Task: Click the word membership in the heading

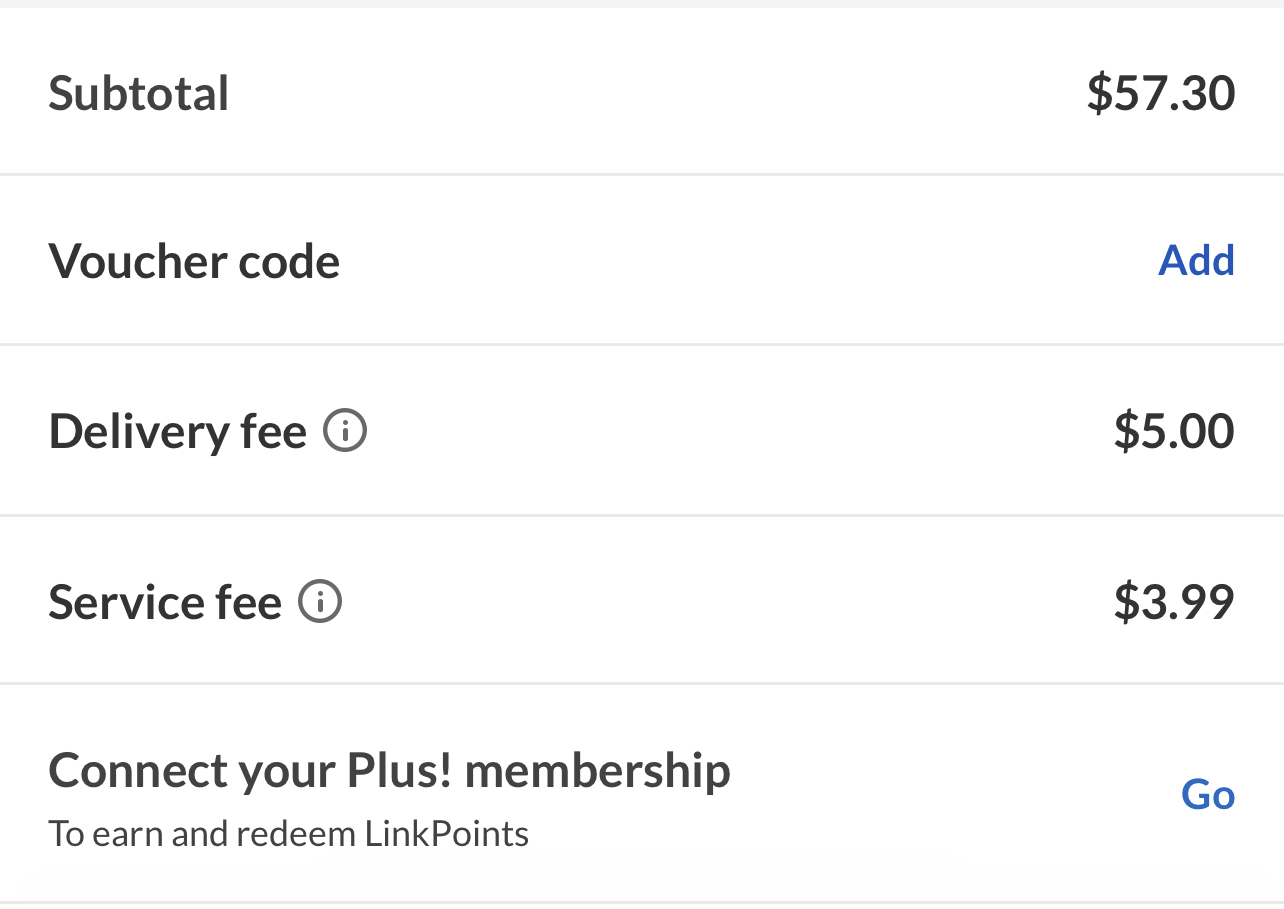Action: [598, 771]
